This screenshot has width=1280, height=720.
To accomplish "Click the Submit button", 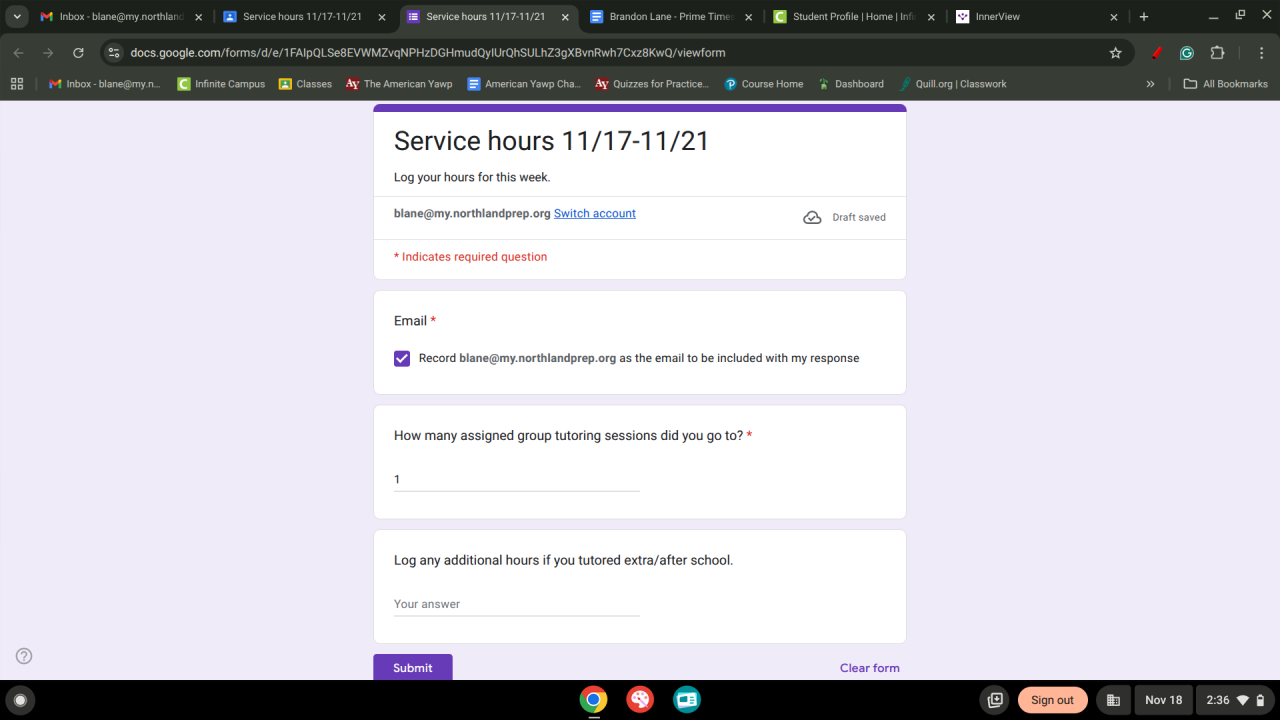I will point(413,667).
